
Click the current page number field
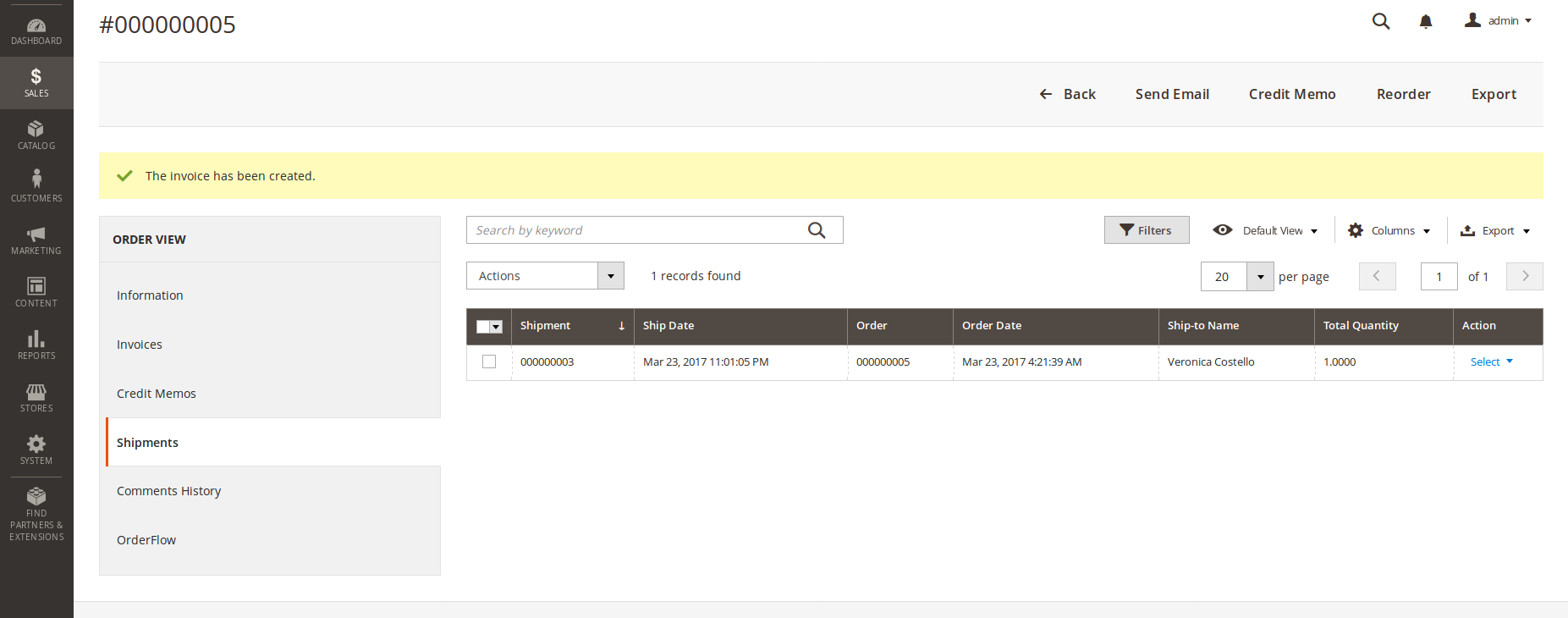click(x=1439, y=277)
